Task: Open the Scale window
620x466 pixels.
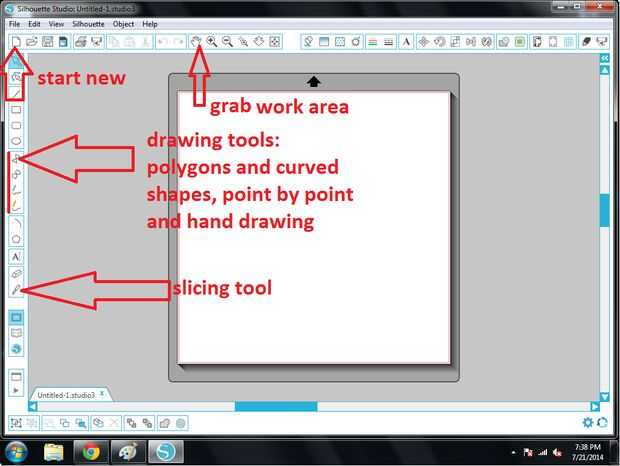Action: point(455,42)
